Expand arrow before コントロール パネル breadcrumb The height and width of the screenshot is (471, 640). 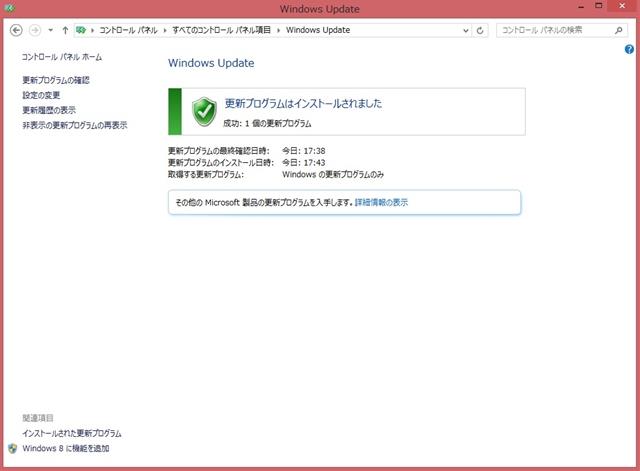click(x=93, y=31)
